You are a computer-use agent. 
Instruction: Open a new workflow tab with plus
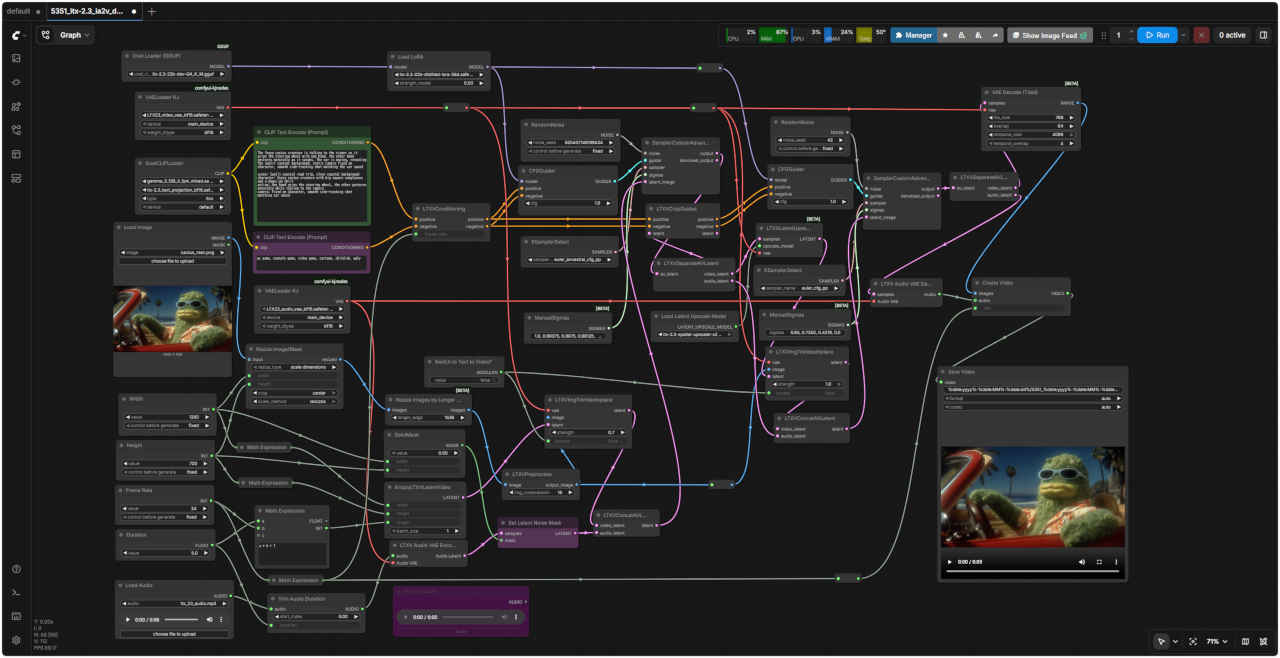(152, 11)
